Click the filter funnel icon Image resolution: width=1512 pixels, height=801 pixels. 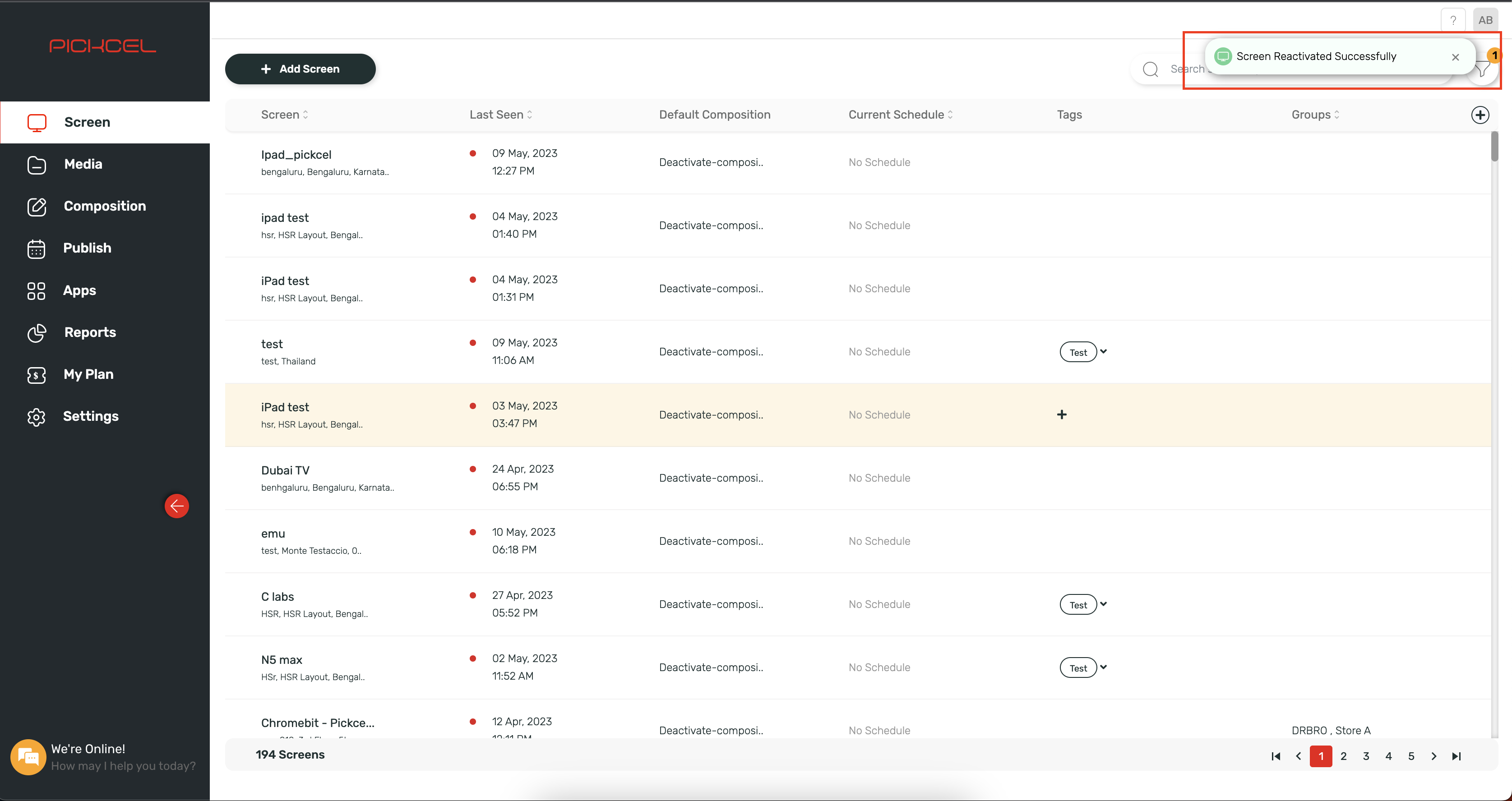[x=1483, y=70]
